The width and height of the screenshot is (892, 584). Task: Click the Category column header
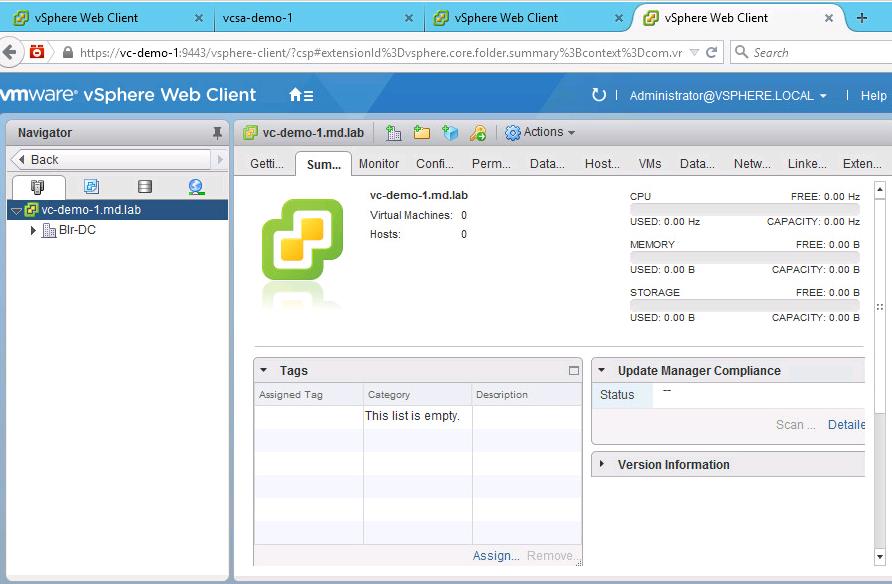(418, 395)
